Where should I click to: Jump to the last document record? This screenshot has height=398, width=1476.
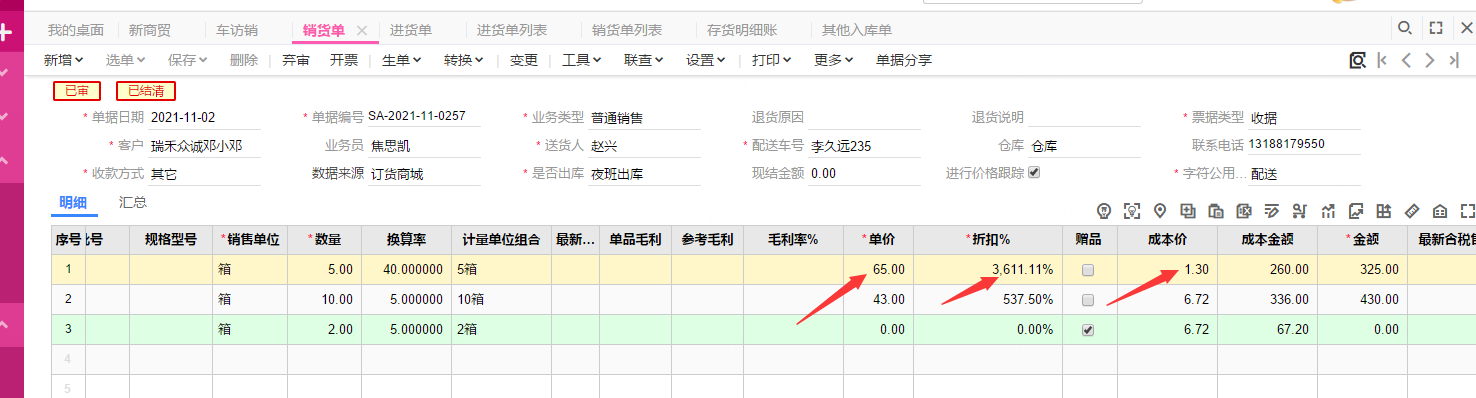tap(1454, 60)
